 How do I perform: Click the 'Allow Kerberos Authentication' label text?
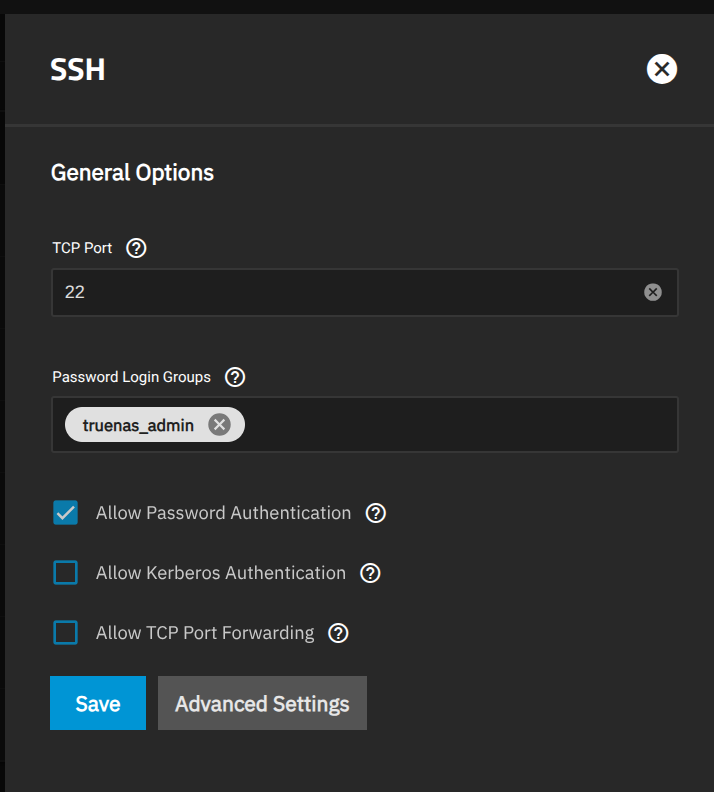tap(220, 573)
